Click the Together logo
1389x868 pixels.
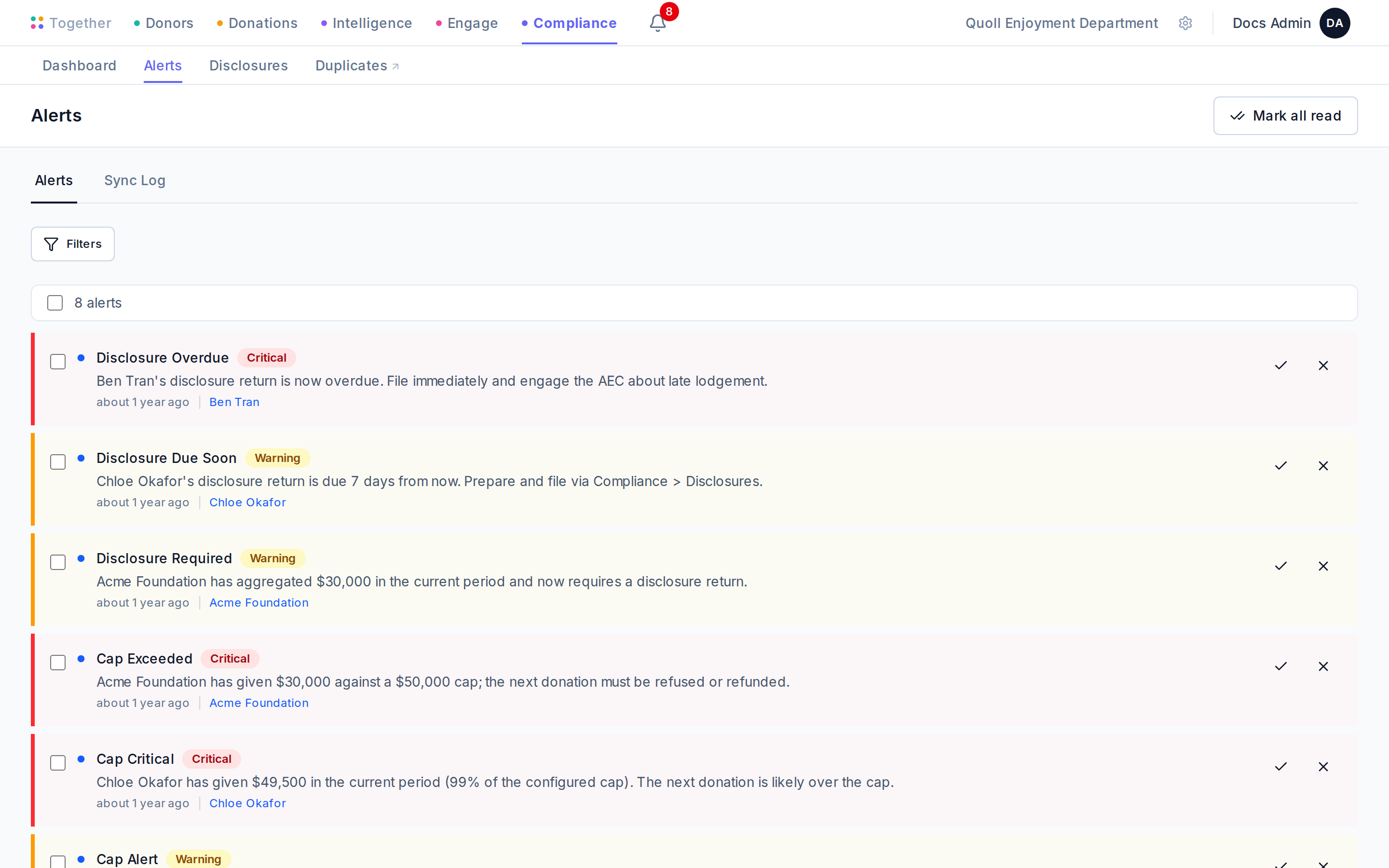37,23
